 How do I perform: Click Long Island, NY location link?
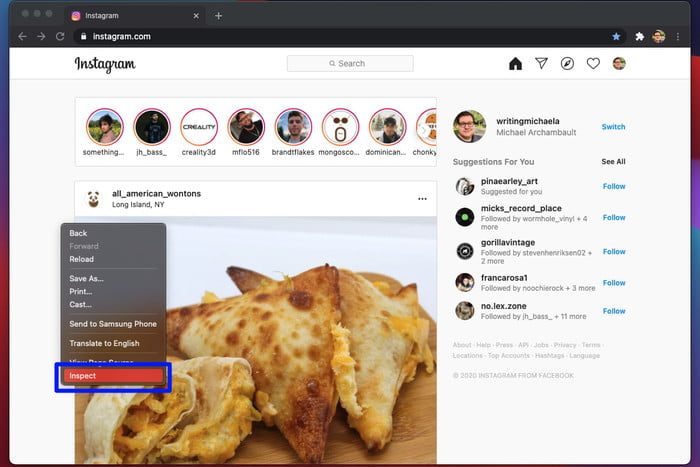(x=138, y=204)
